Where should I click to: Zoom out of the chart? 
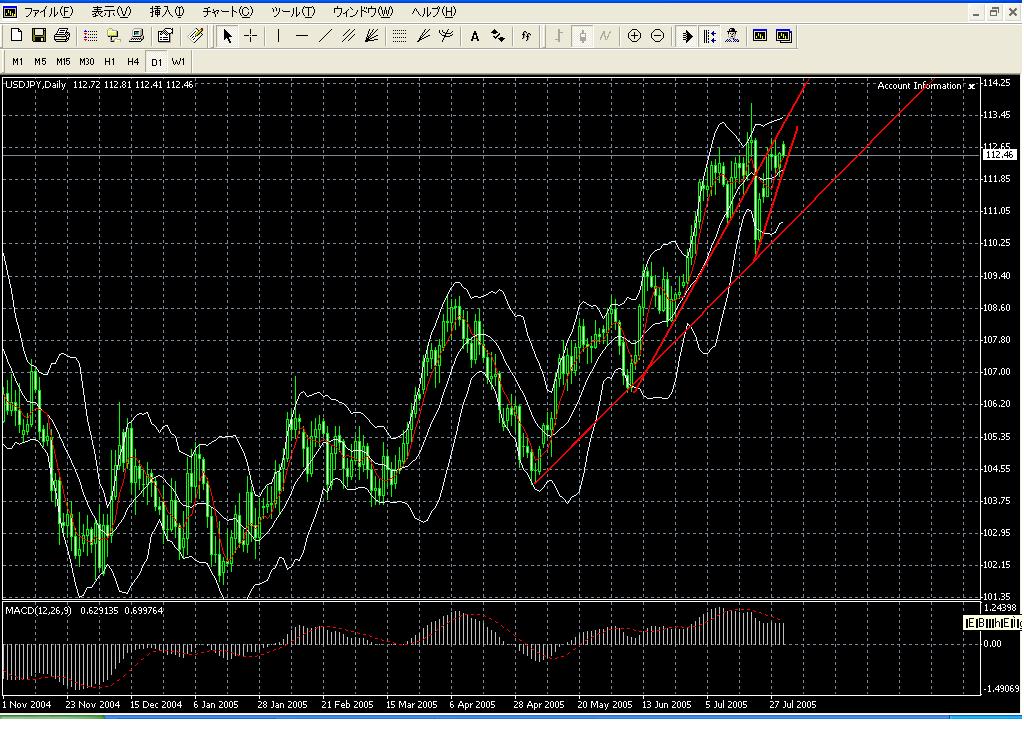click(657, 36)
